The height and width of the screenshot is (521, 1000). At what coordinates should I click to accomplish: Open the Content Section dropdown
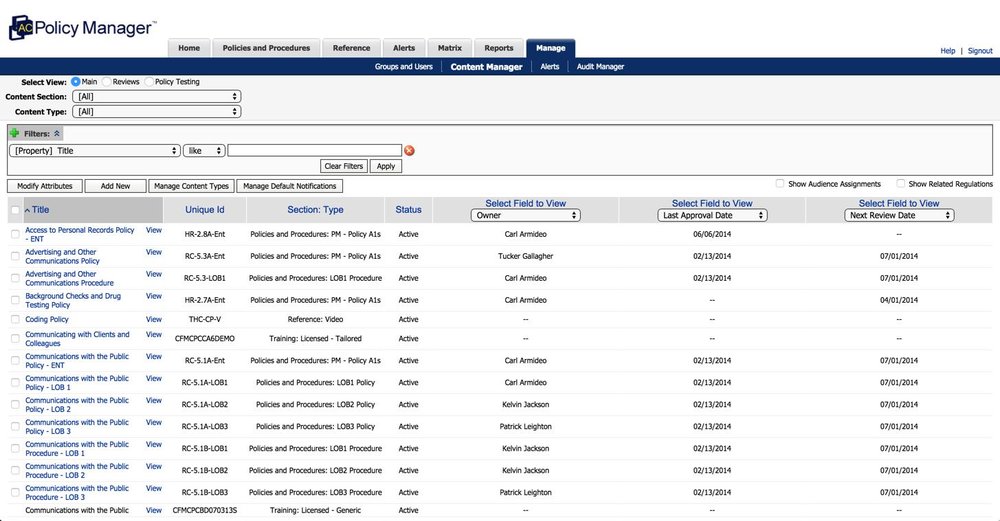click(156, 96)
